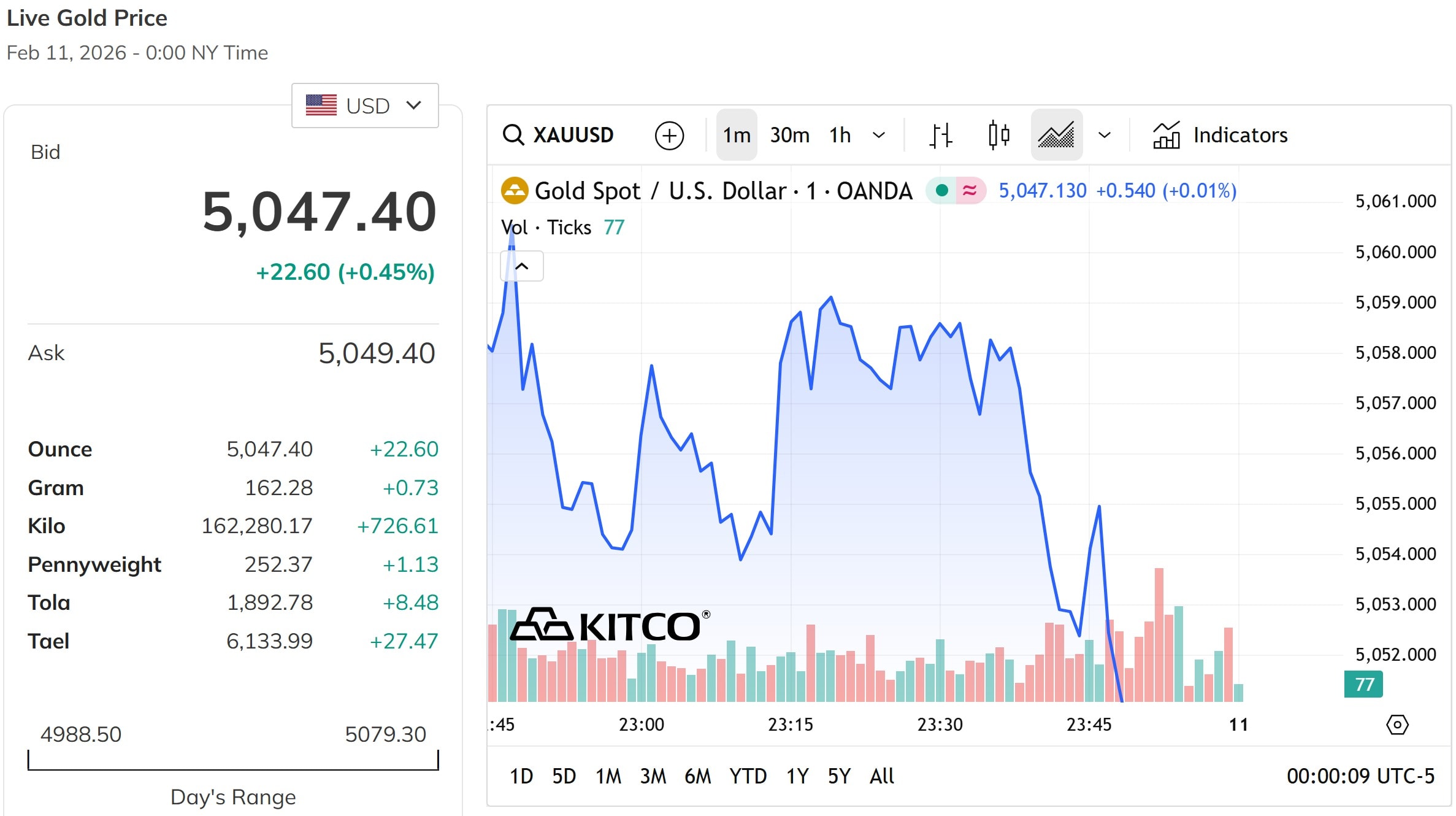Select the area chart style icon
This screenshot has height=816, width=1456.
(1056, 135)
